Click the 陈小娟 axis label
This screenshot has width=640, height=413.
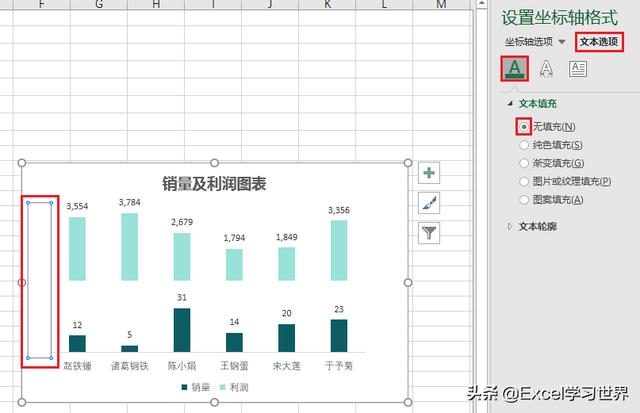point(182,366)
